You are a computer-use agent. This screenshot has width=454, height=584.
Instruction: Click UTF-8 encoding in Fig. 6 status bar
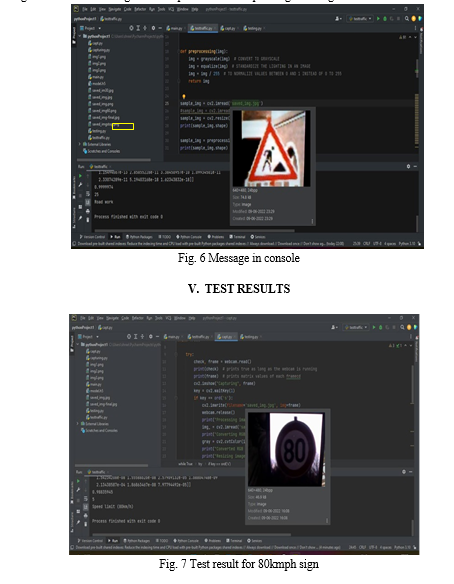(377, 244)
